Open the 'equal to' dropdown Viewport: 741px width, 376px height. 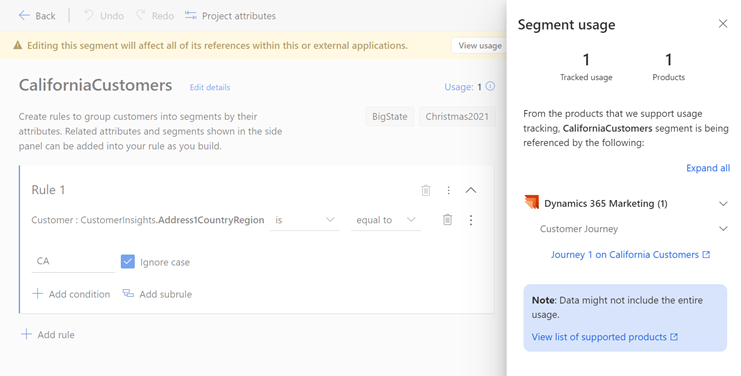point(386,220)
